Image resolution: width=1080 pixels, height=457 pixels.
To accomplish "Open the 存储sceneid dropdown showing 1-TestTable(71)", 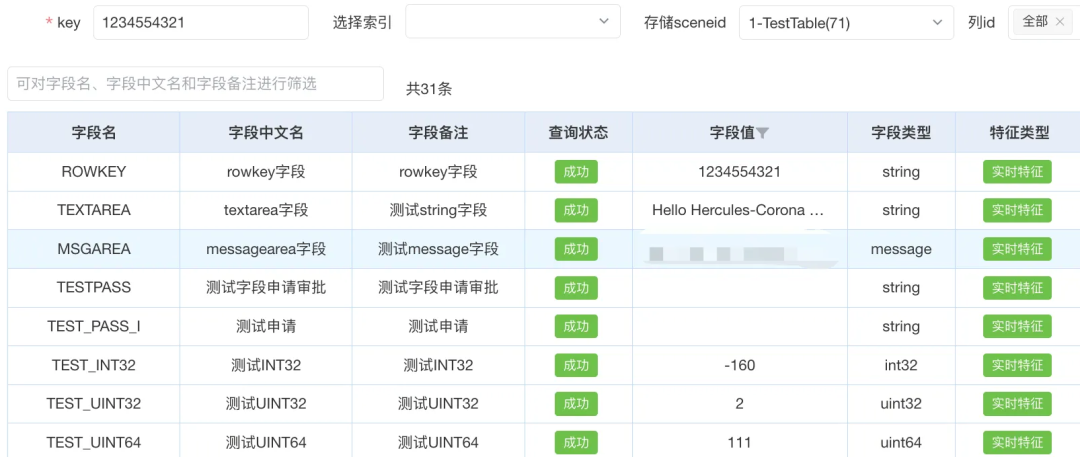I will (846, 22).
